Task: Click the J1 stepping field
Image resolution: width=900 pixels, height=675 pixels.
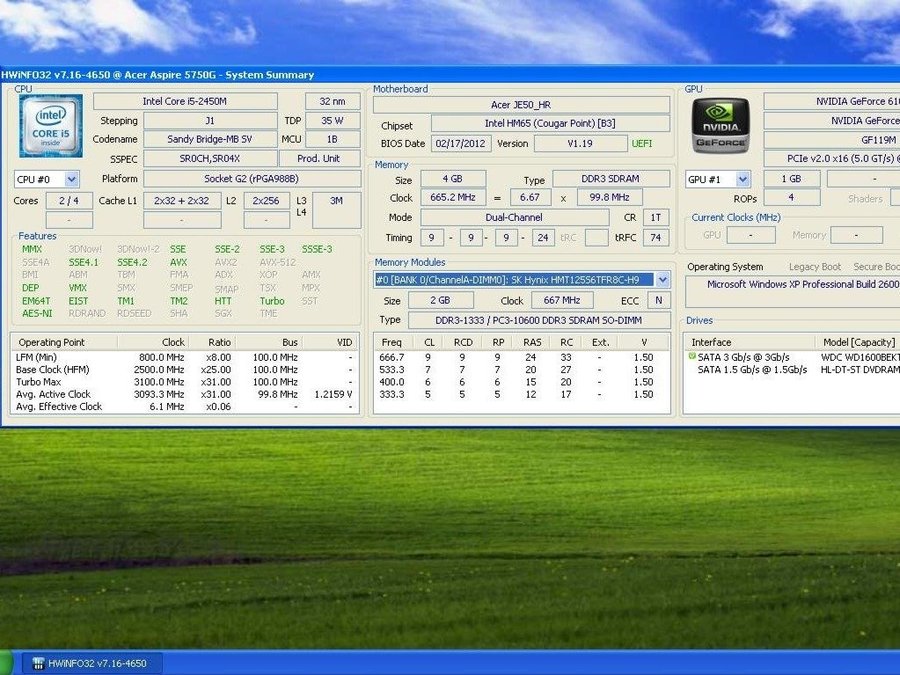Action: tap(210, 121)
